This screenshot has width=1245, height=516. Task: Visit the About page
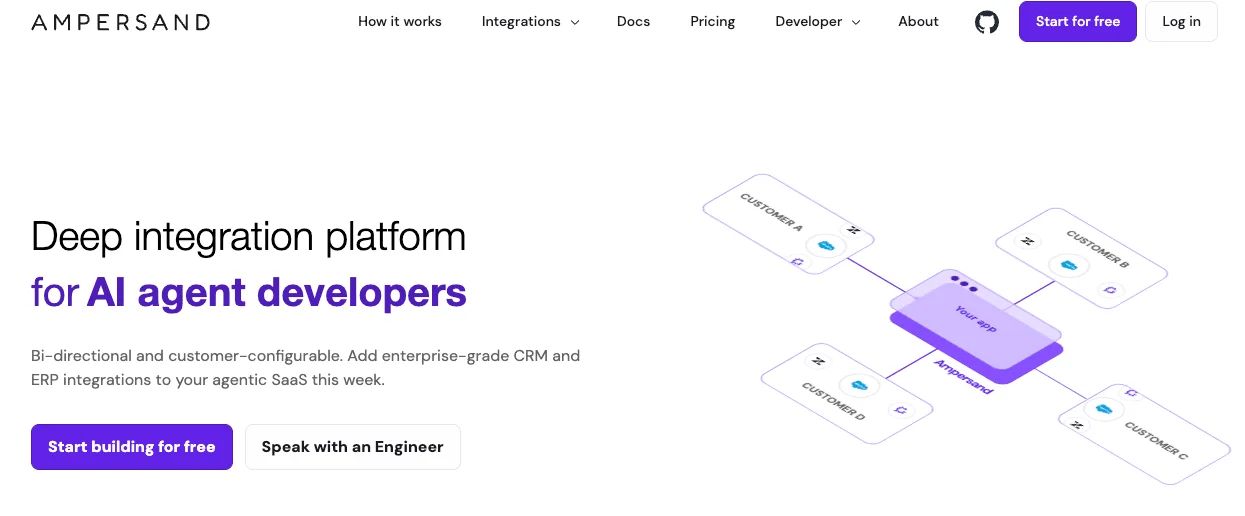point(918,21)
